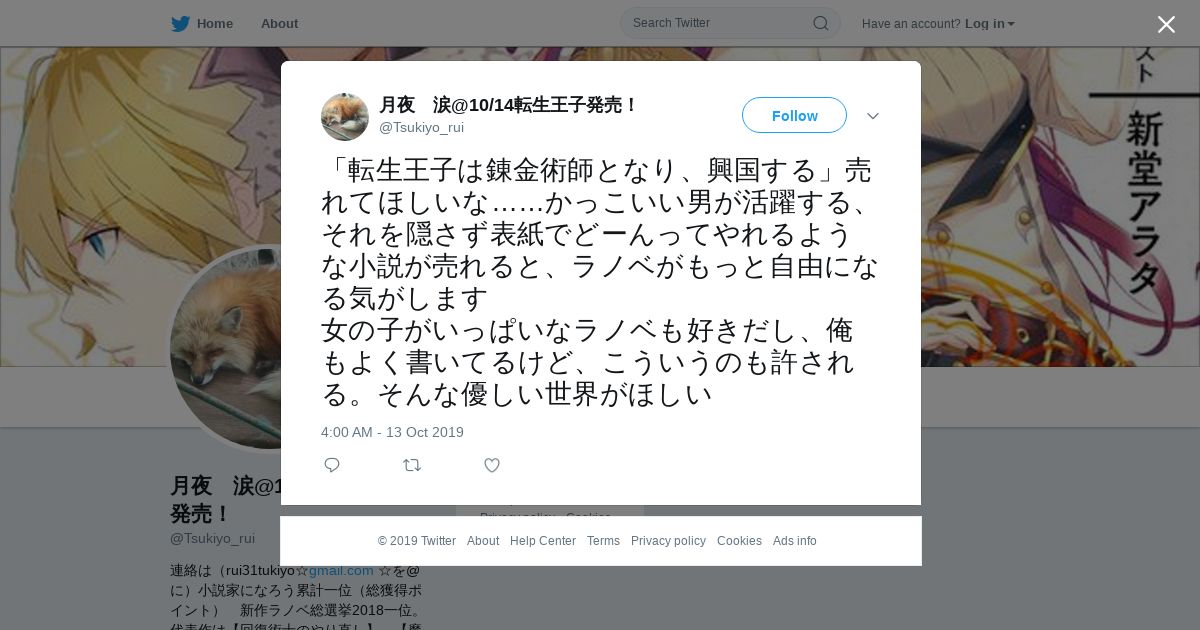Viewport: 1200px width, 630px height.
Task: Follow @Tsukiyo_rui with the Follow button
Action: pyautogui.click(x=794, y=115)
